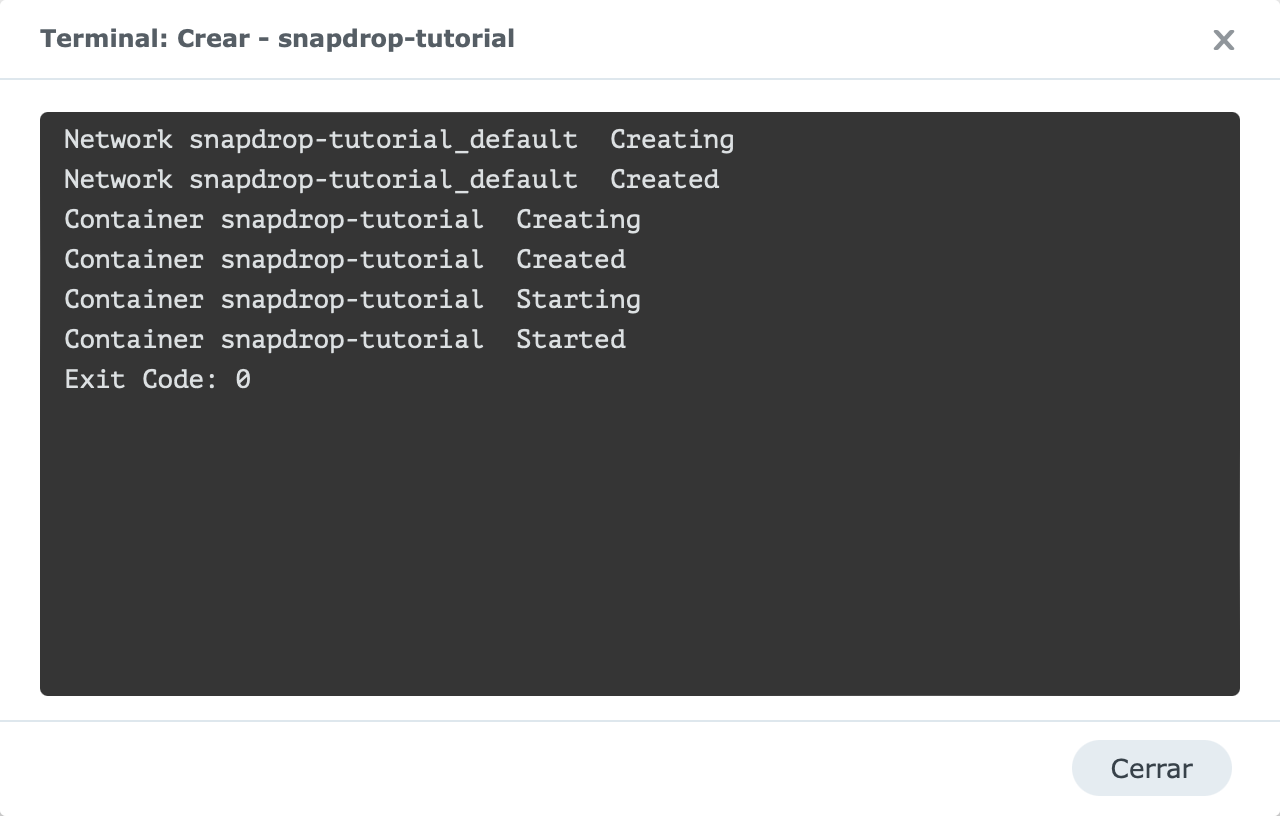1280x816 pixels.
Task: Click the line 'Network snapdrop-tutorial_default Creating'
Action: click(400, 140)
